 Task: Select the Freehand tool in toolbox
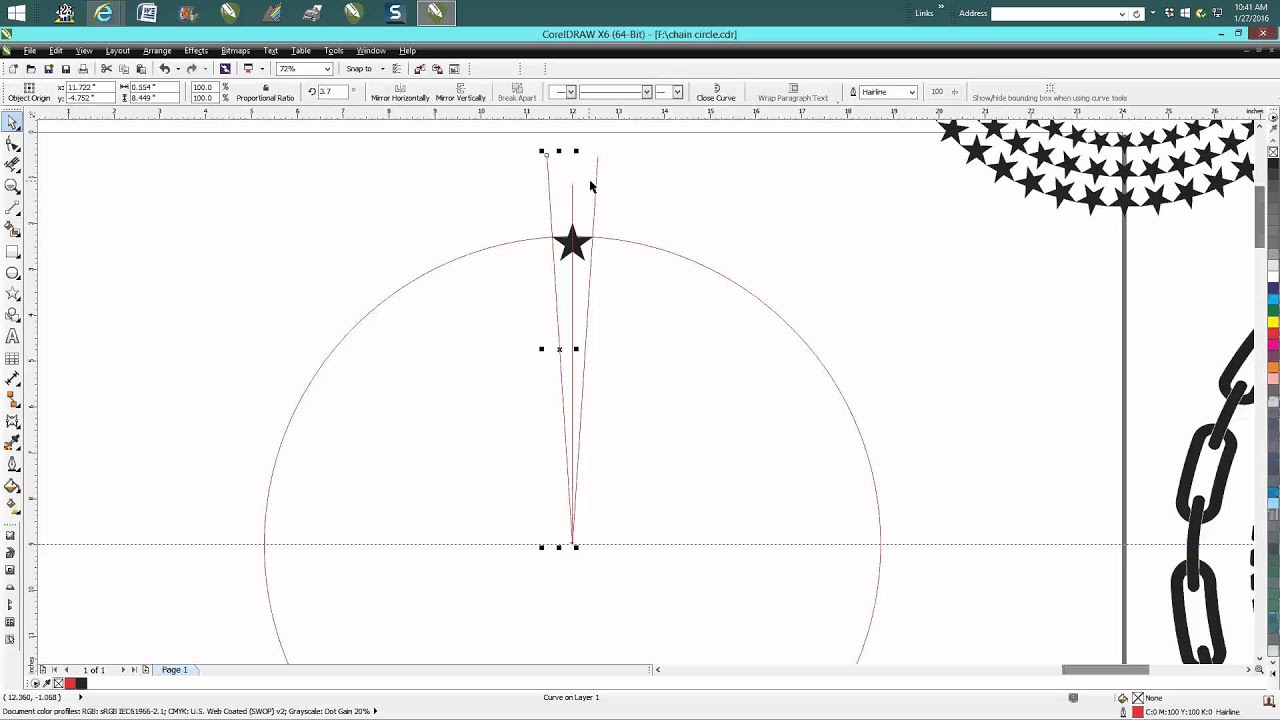pyautogui.click(x=12, y=208)
